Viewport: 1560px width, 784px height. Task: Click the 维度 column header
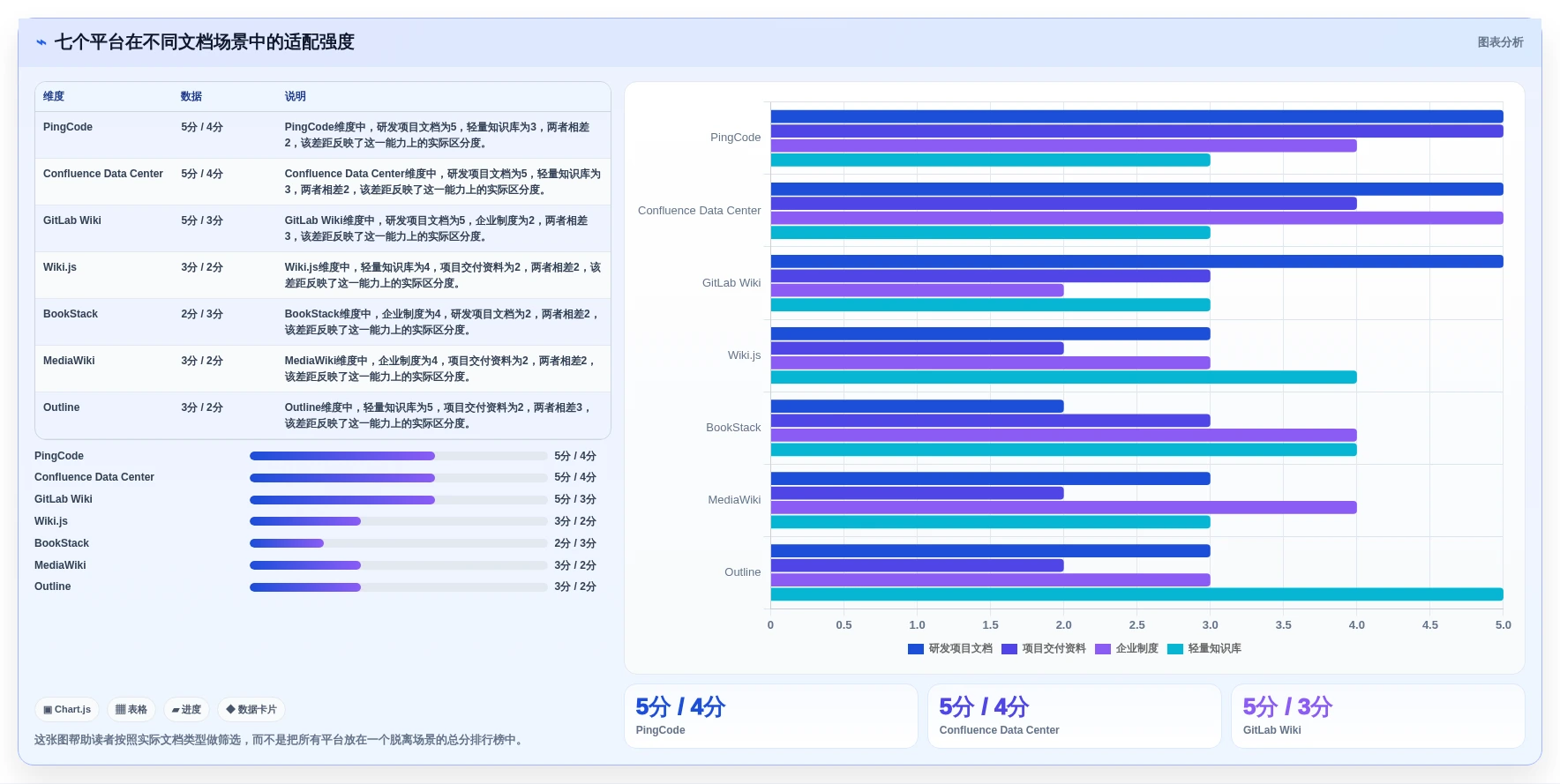click(x=54, y=96)
